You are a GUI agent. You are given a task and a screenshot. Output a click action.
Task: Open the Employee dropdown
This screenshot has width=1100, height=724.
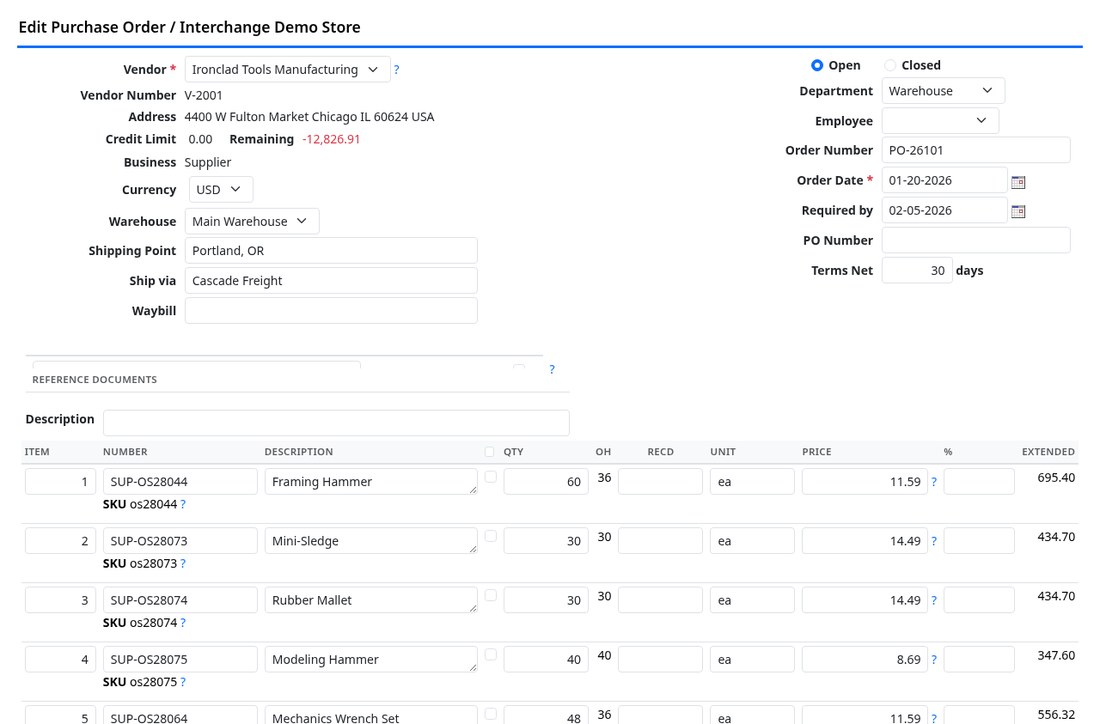940,121
